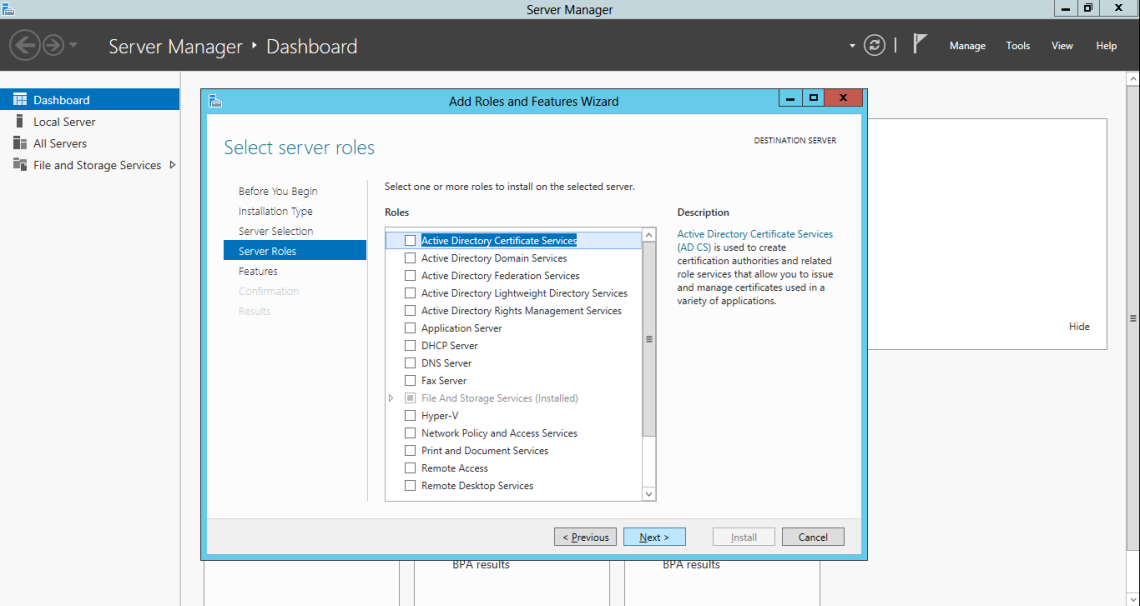Click the Roles list scroll down arrow

649,494
